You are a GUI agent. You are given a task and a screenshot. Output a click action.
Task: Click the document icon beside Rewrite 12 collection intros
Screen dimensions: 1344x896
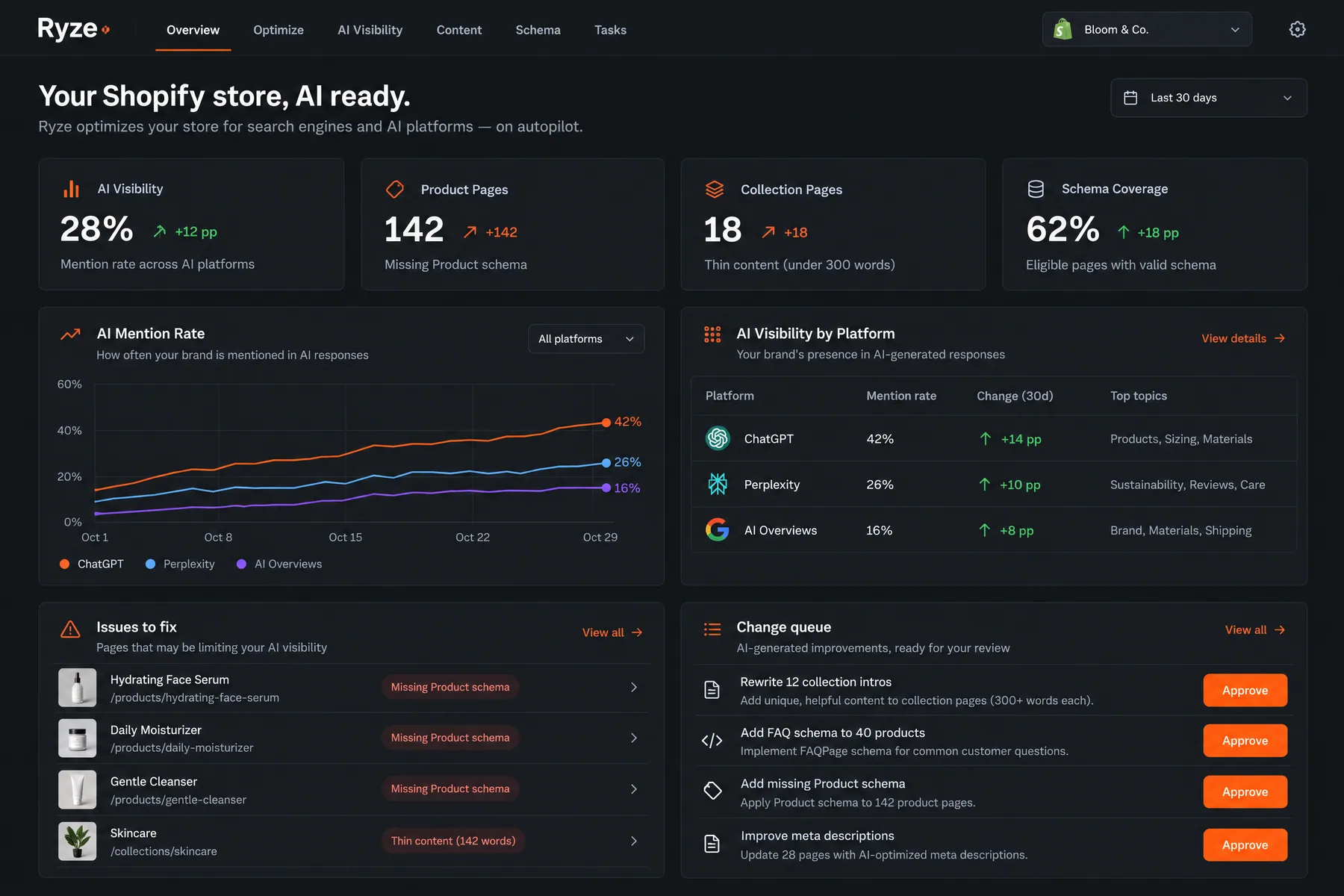[712, 690]
